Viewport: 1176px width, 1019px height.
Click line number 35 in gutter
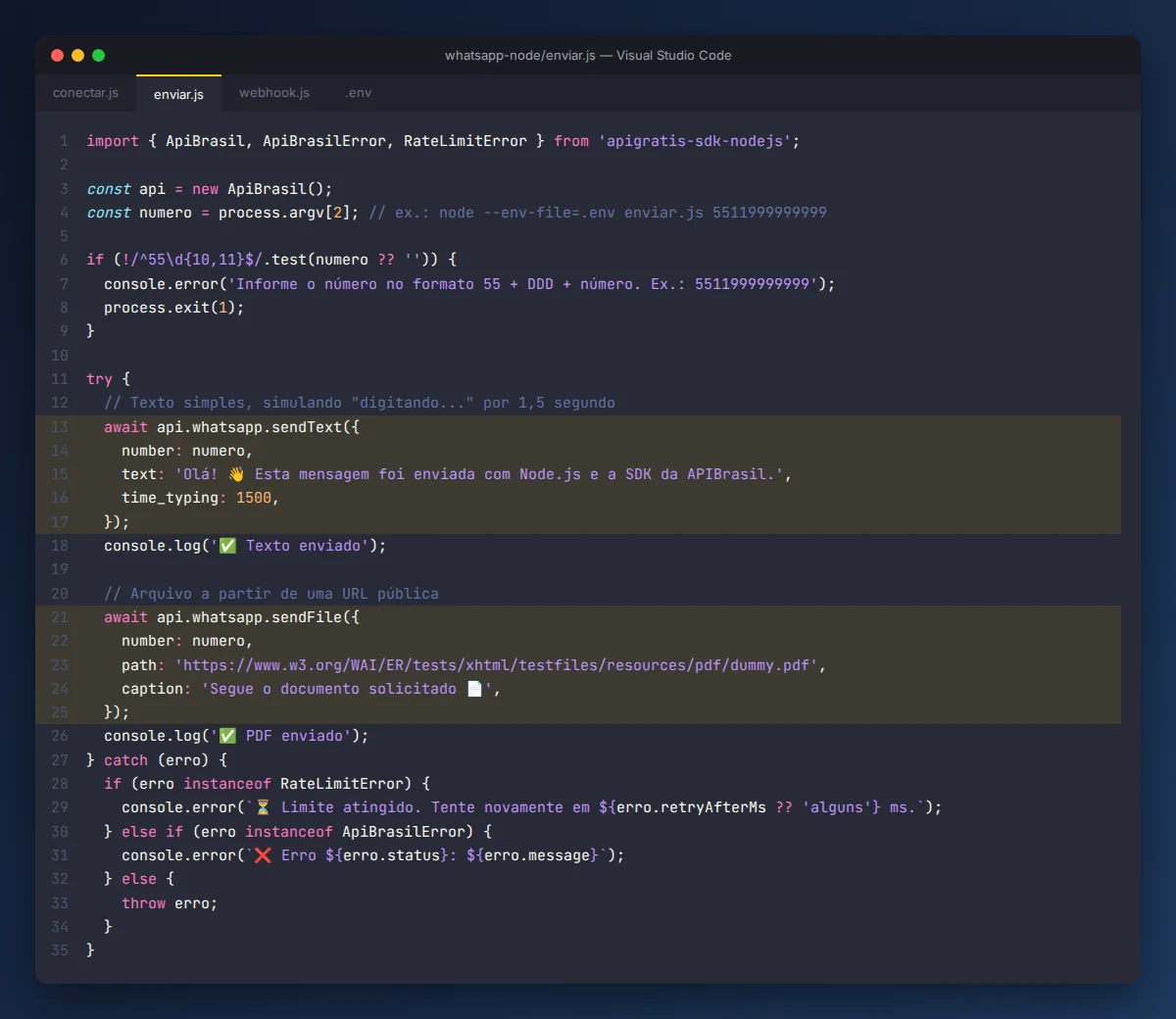tap(60, 950)
